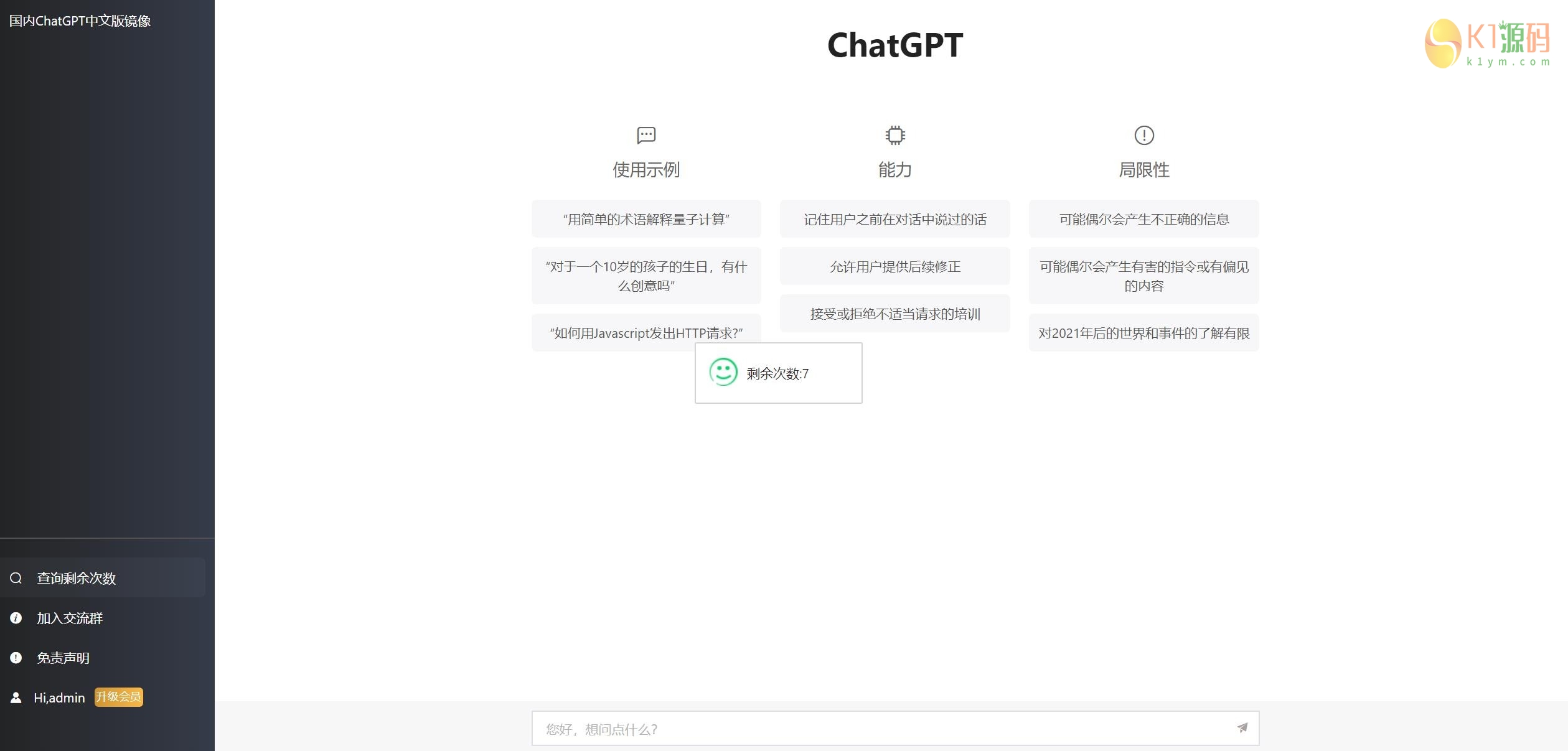The image size is (1568, 751).
Task: Click the magnifier icon beside 查询剩余次数
Action: (x=16, y=578)
